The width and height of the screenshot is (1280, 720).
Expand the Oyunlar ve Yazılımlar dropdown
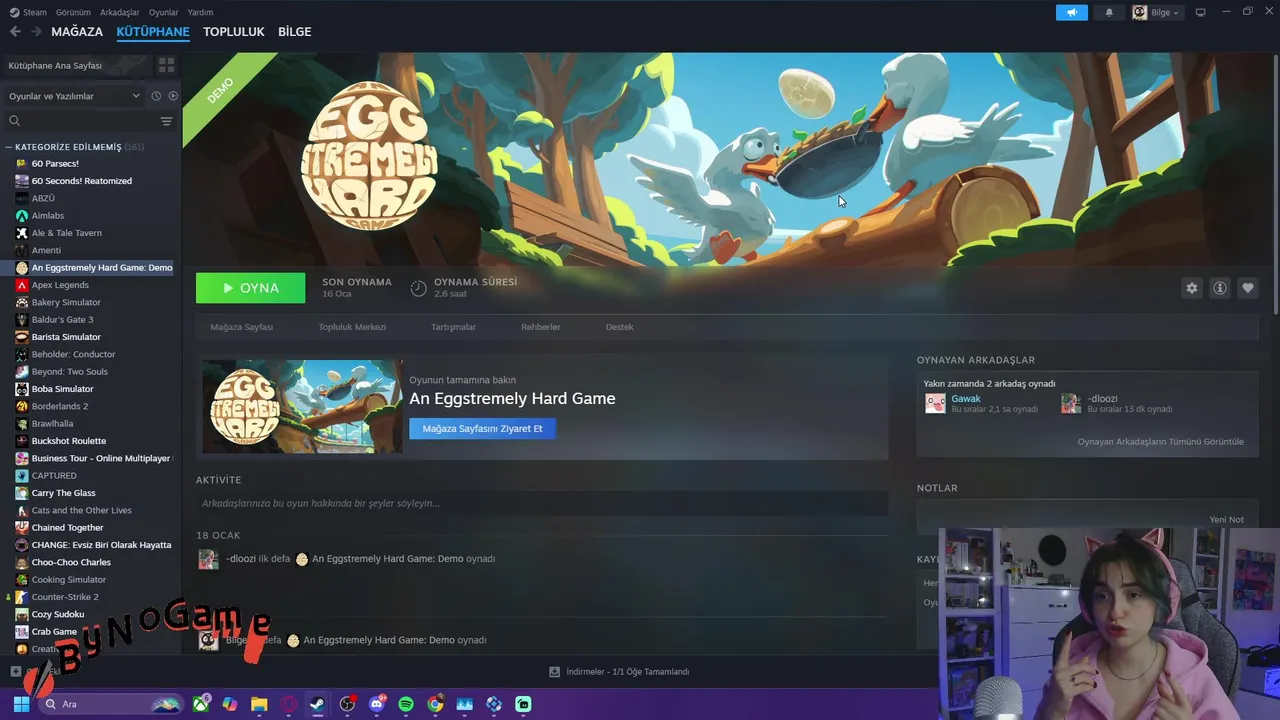click(74, 96)
